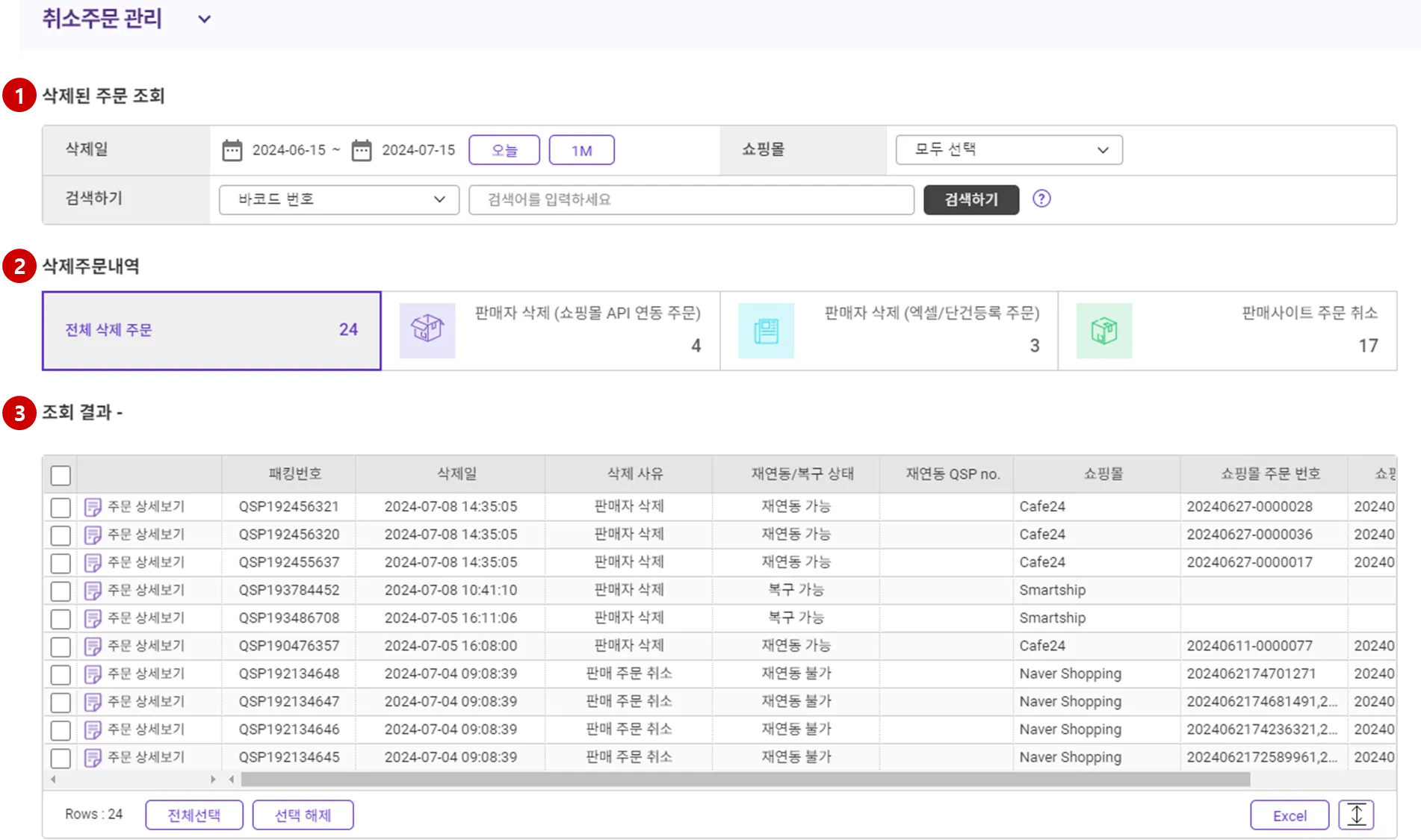Screen dimensions: 1421x840
Task: Select the 전체 삭제 주문 tab
Action: coord(211,330)
